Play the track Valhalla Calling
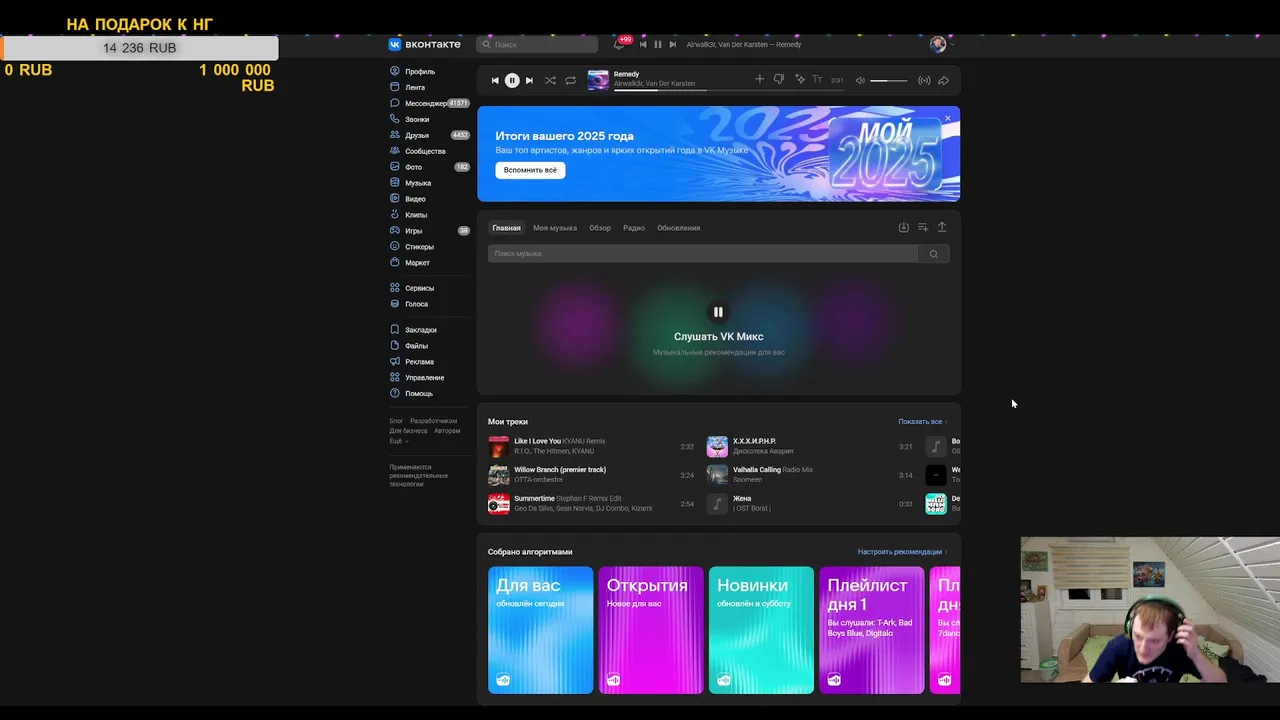This screenshot has height=720, width=1280. point(809,474)
